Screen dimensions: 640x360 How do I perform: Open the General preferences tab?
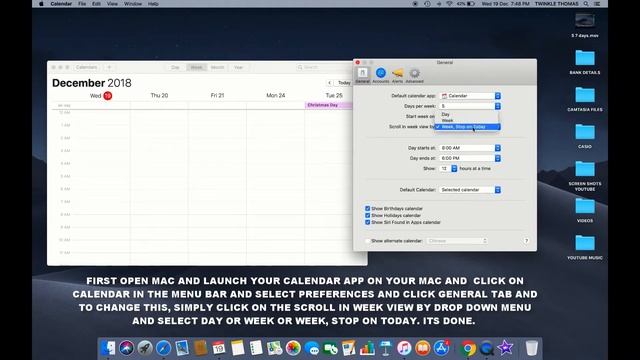coord(362,76)
